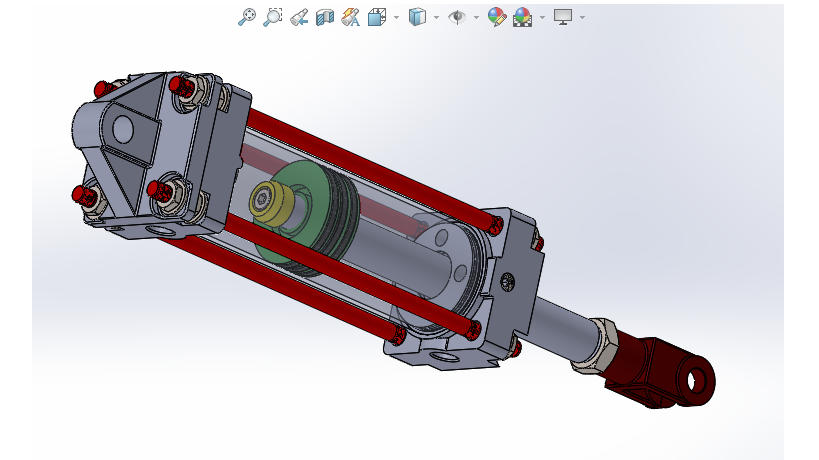Toggle Hide/Show Items eye icon
The image size is (819, 460).
[457, 17]
